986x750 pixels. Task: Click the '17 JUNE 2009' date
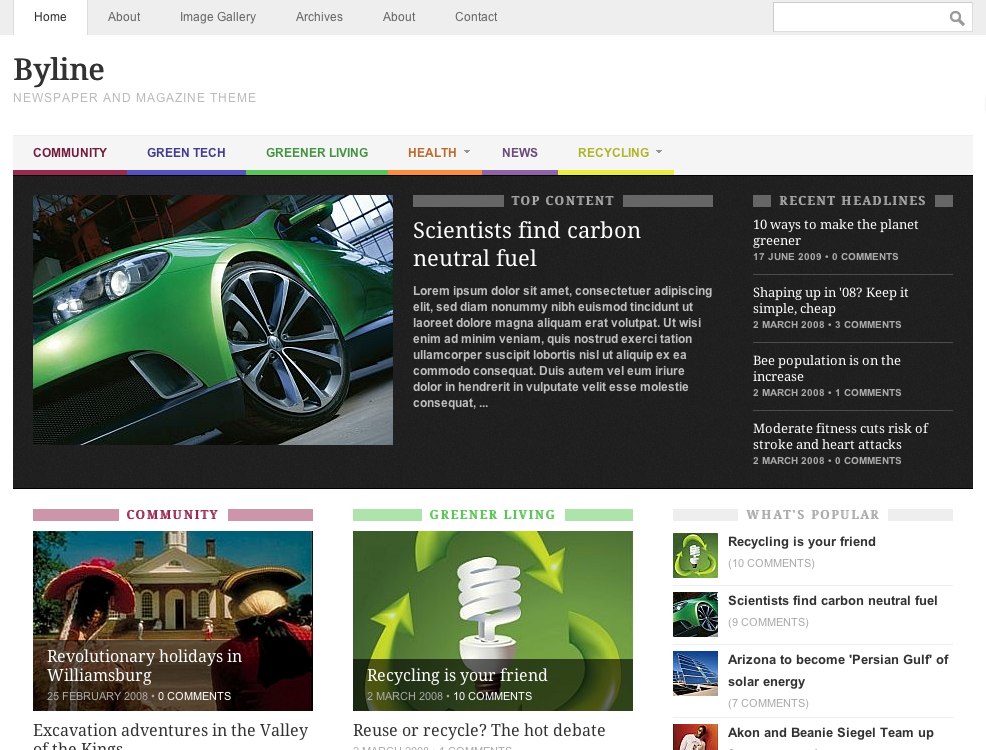[787, 257]
